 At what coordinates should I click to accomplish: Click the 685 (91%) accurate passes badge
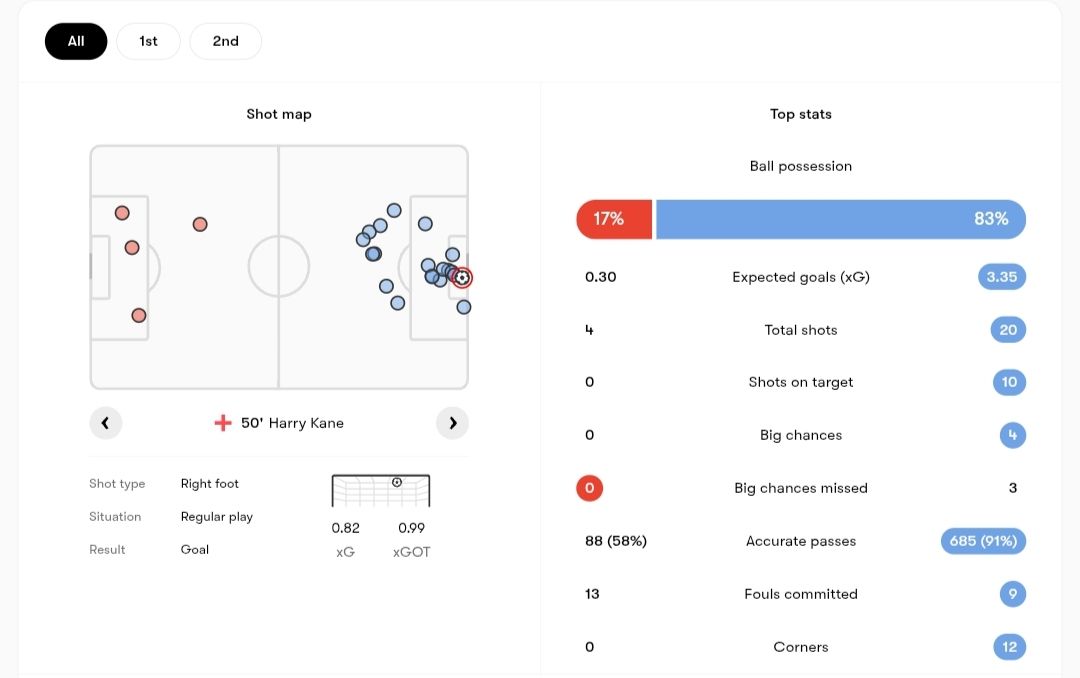(983, 541)
